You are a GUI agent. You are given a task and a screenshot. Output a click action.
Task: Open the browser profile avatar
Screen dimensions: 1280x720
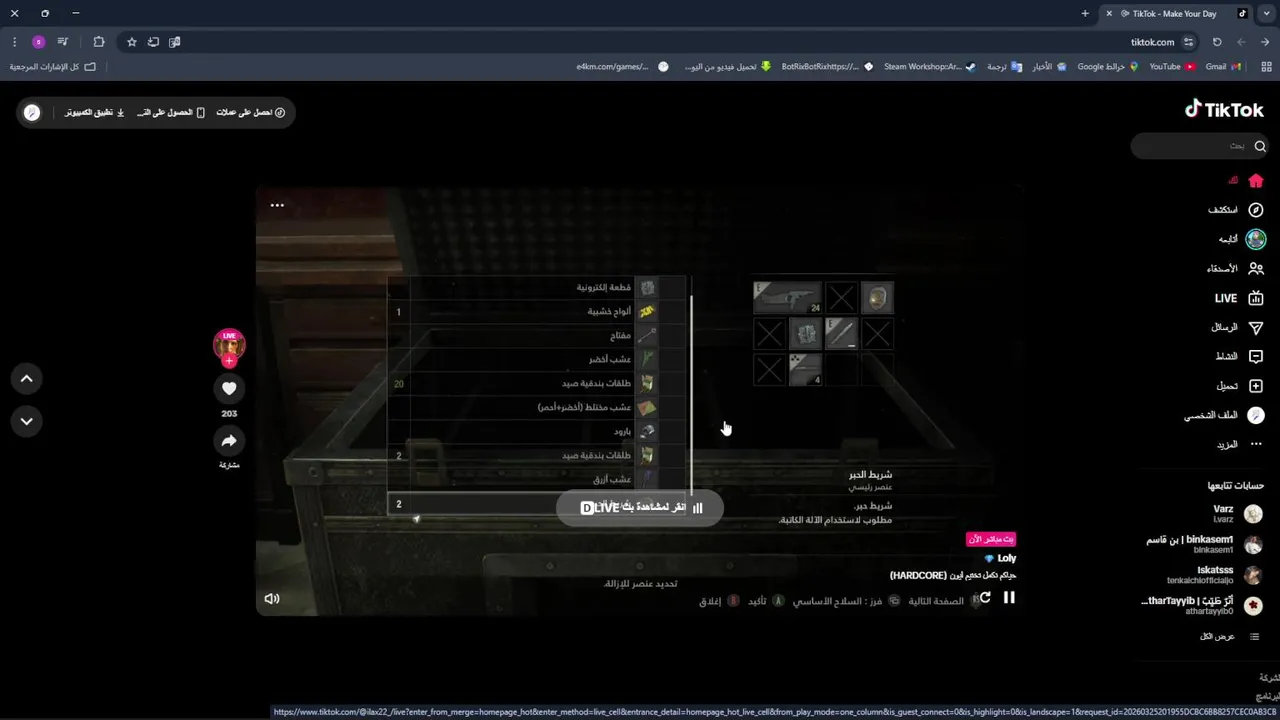(38, 42)
